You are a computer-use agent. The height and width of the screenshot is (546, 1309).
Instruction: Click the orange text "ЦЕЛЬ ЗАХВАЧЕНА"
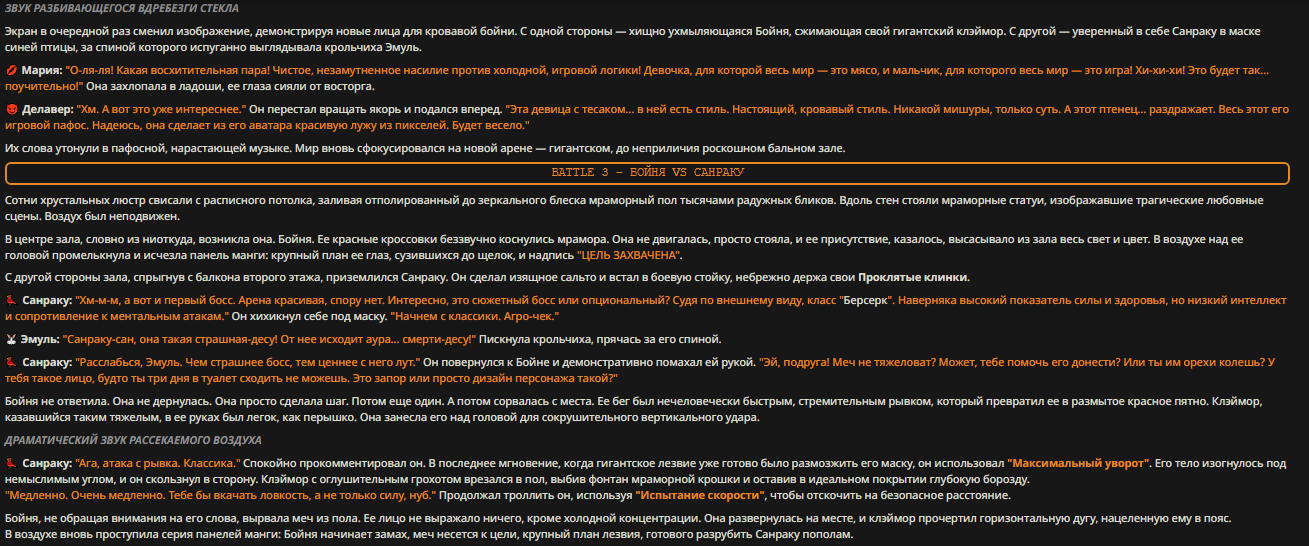(x=630, y=255)
